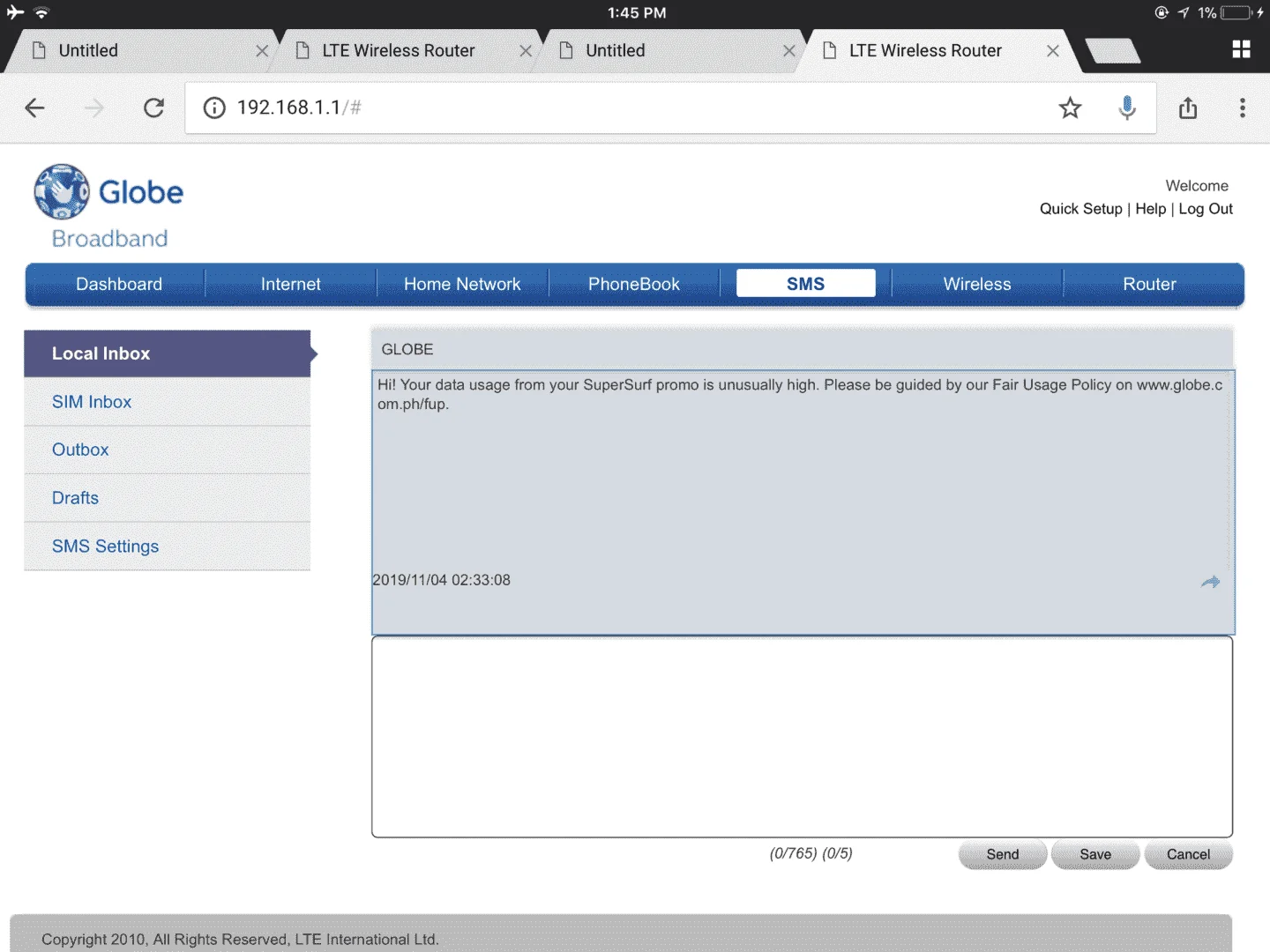
Task: Close the second LTE Wireless Router tab
Action: coord(526,51)
